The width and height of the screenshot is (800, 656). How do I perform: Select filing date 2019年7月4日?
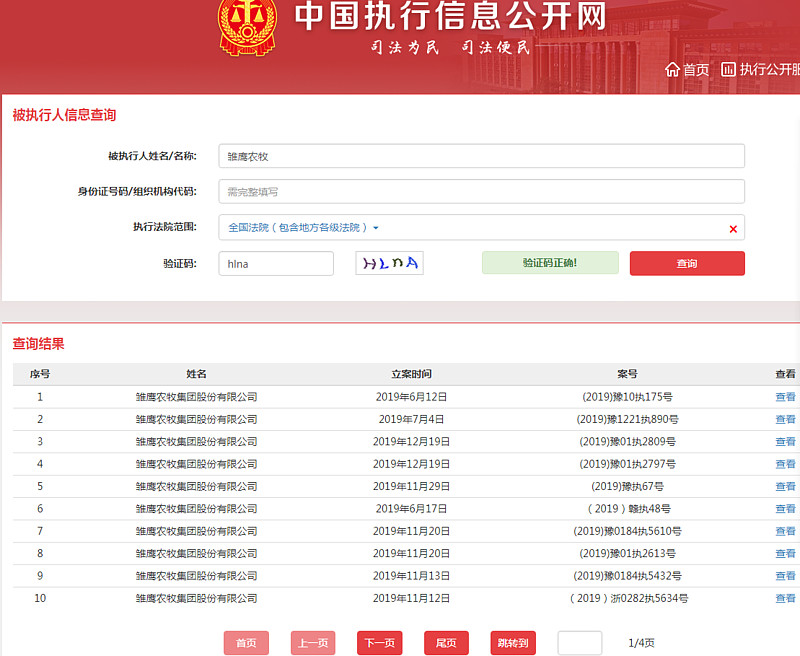click(x=411, y=419)
